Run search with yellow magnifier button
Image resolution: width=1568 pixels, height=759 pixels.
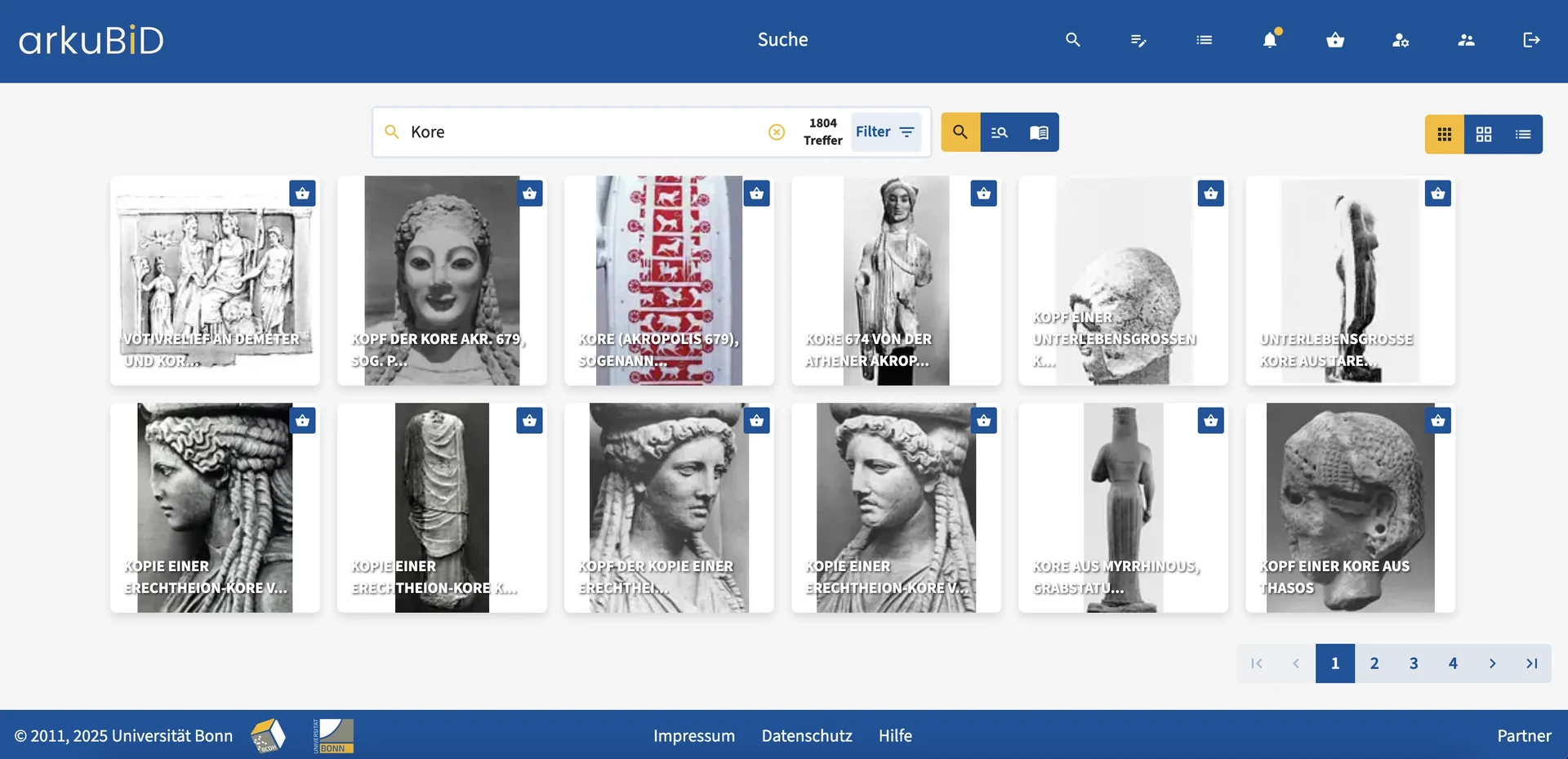960,132
